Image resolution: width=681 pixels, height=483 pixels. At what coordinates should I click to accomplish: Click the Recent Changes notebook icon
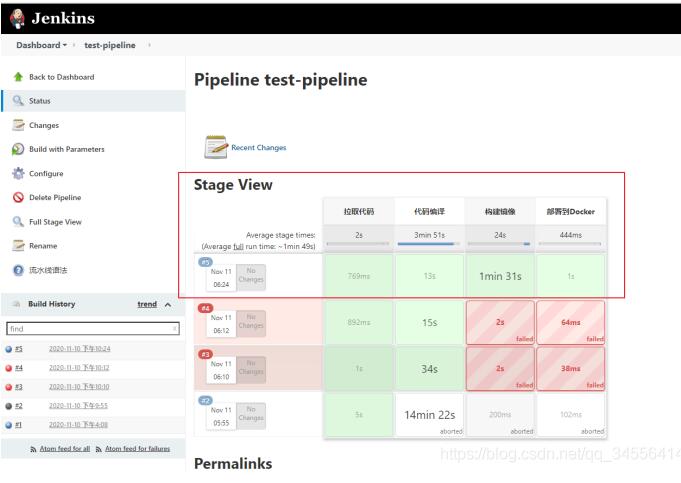coord(216,147)
